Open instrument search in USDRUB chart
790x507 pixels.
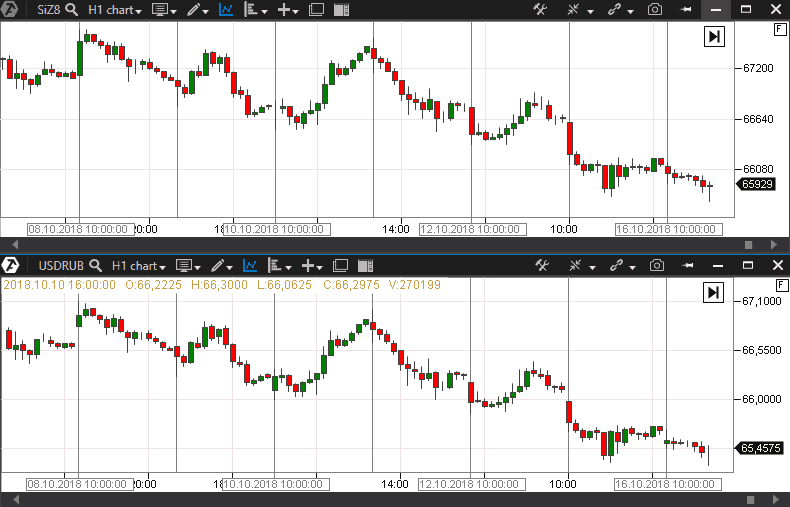95,266
